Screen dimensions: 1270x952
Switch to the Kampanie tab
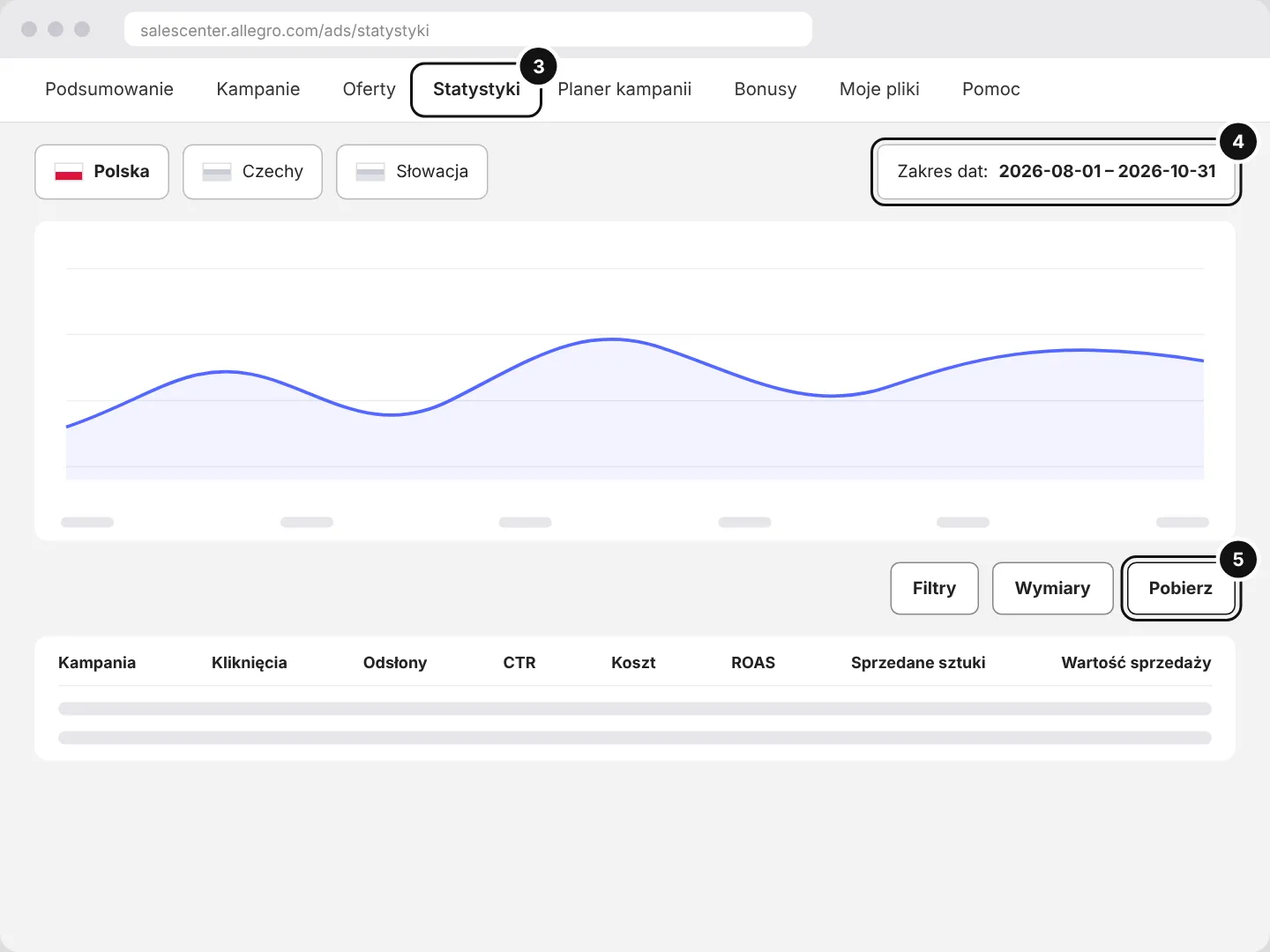tap(258, 89)
